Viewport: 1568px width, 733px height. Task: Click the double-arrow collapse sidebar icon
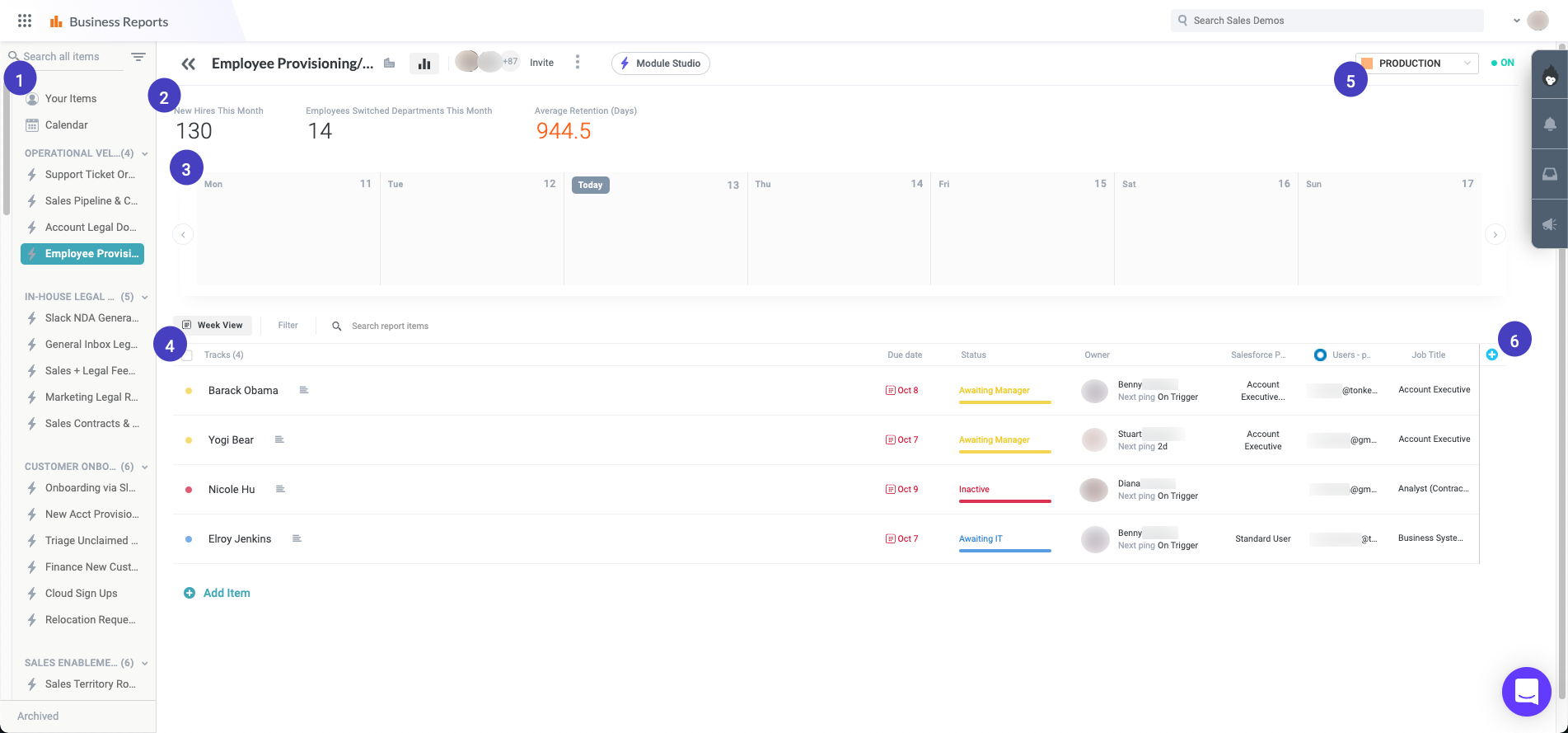189,63
